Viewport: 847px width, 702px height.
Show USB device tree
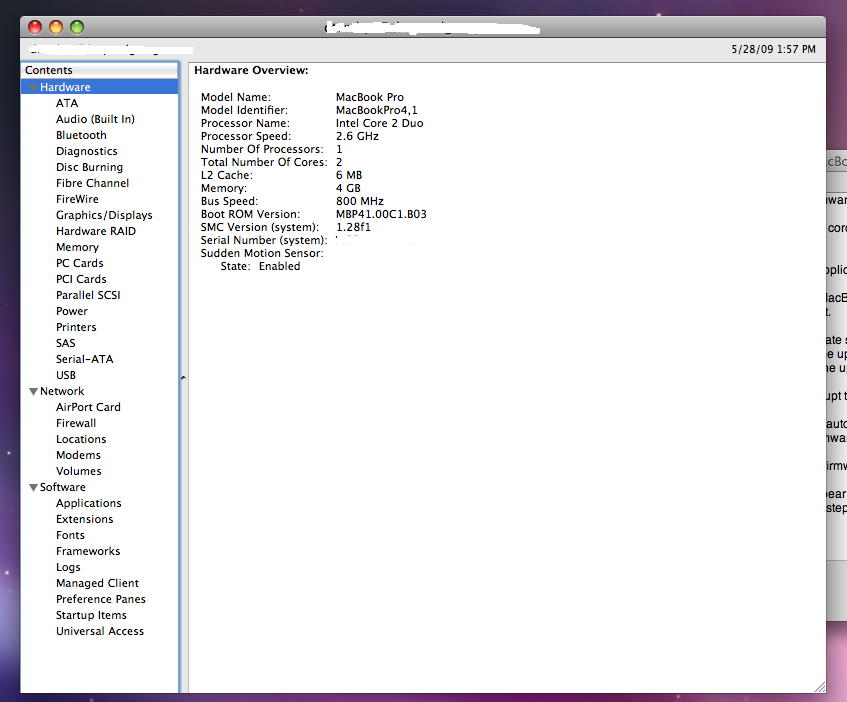65,375
